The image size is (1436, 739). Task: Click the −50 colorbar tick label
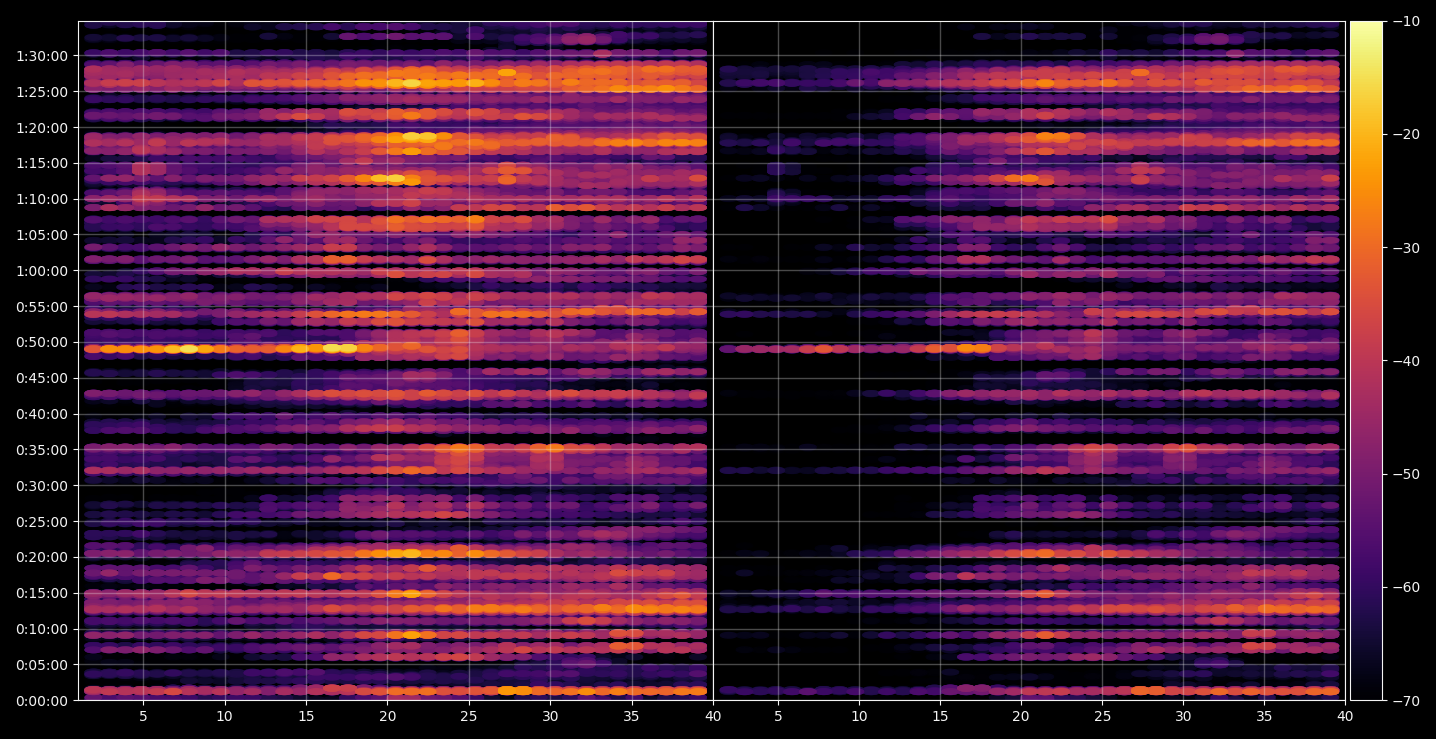(x=1407, y=474)
